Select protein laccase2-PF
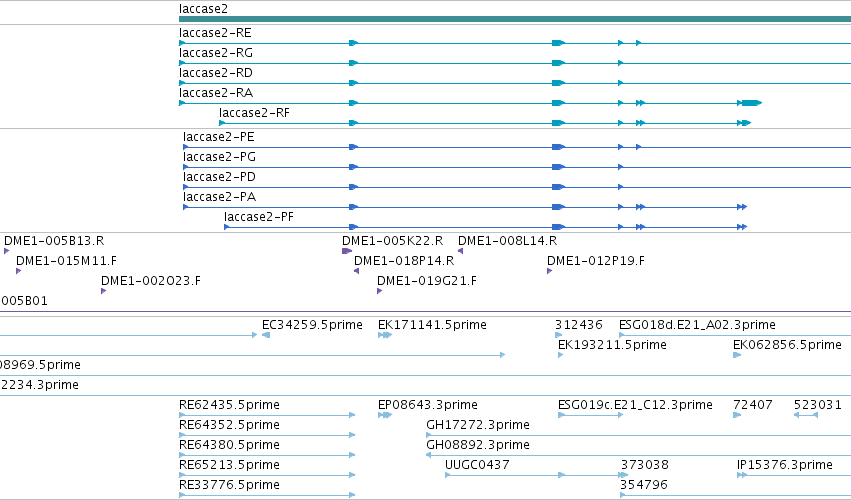This screenshot has width=851, height=500. (259, 217)
